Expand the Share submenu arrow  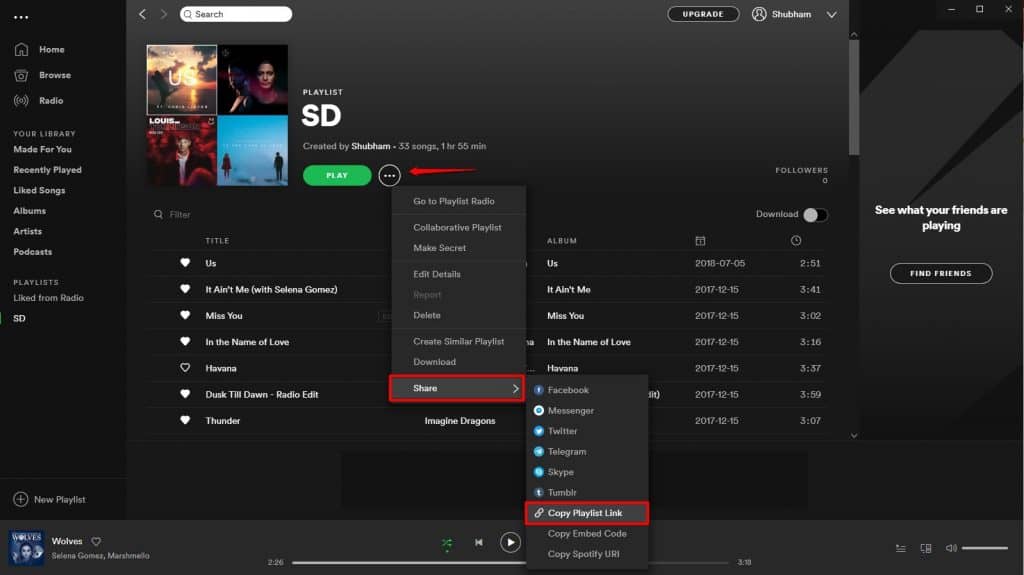[x=515, y=388]
